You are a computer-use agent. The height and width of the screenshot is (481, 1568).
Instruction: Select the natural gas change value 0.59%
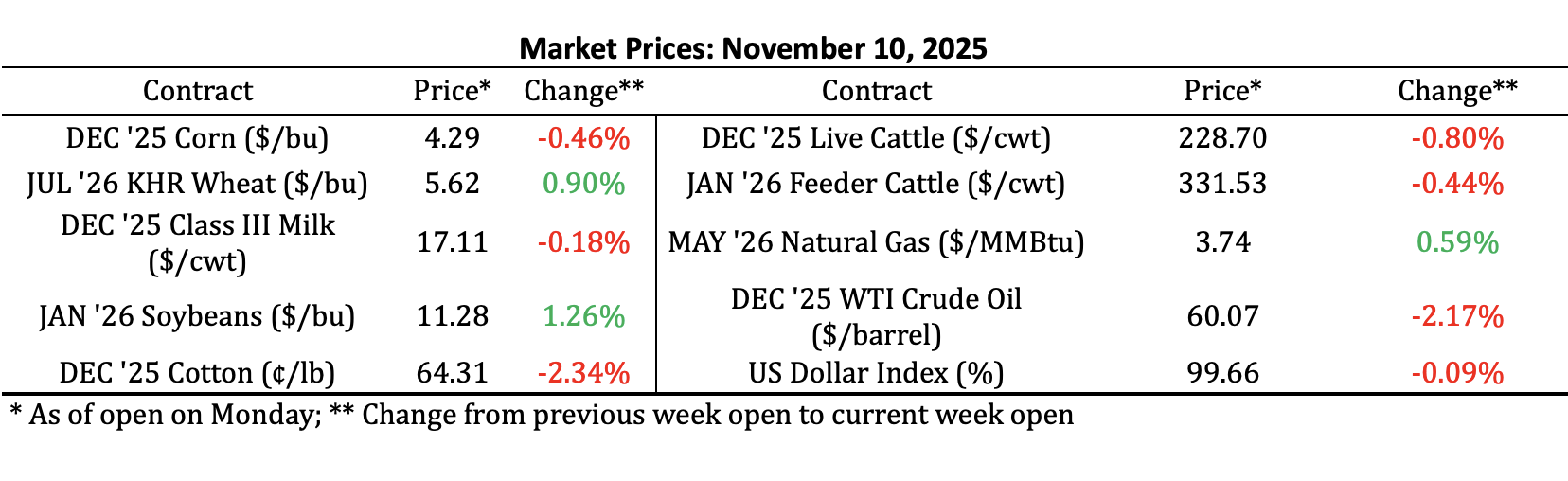[x=1457, y=242]
